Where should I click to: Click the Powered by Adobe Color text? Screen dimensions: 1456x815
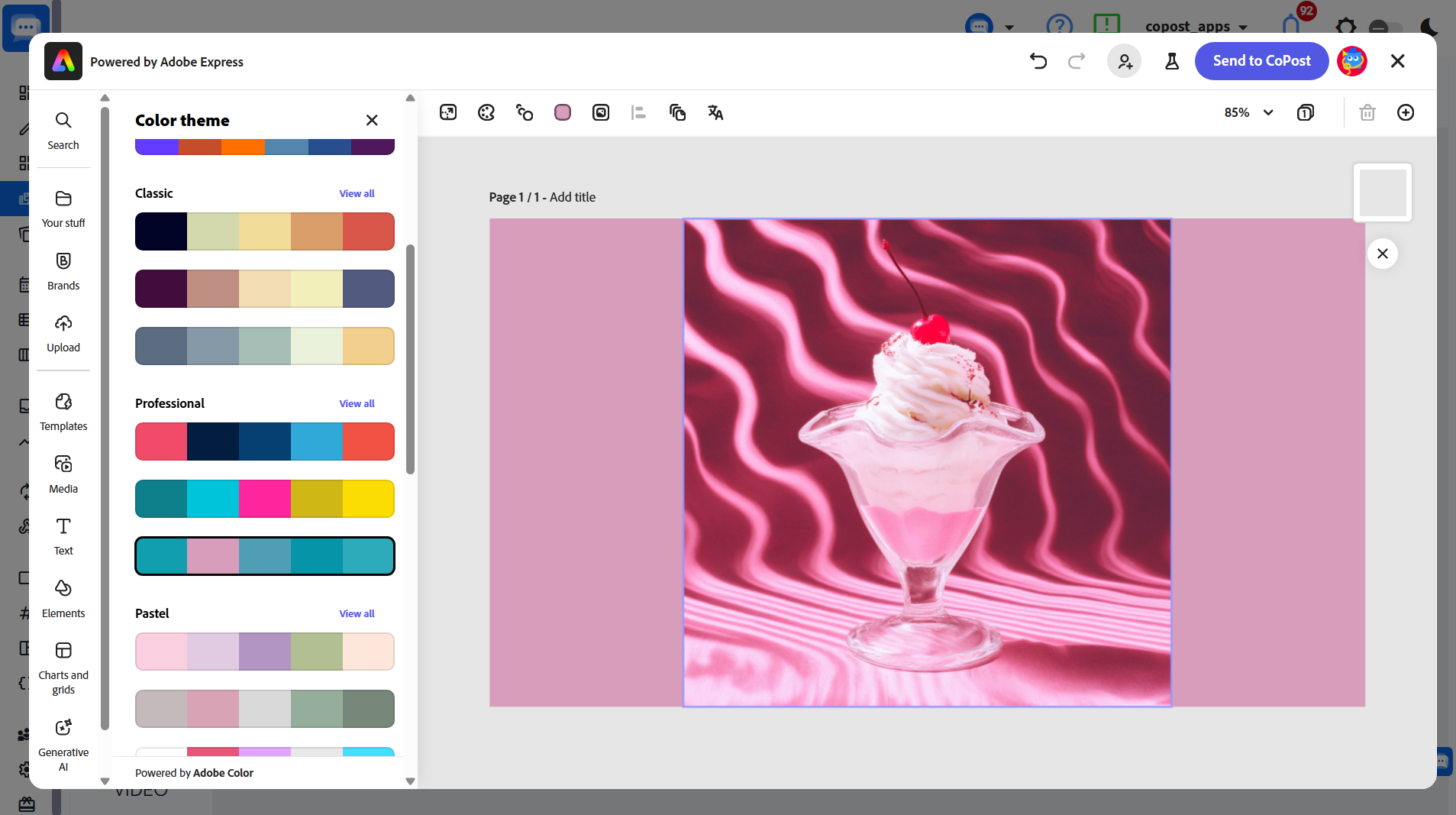point(194,773)
